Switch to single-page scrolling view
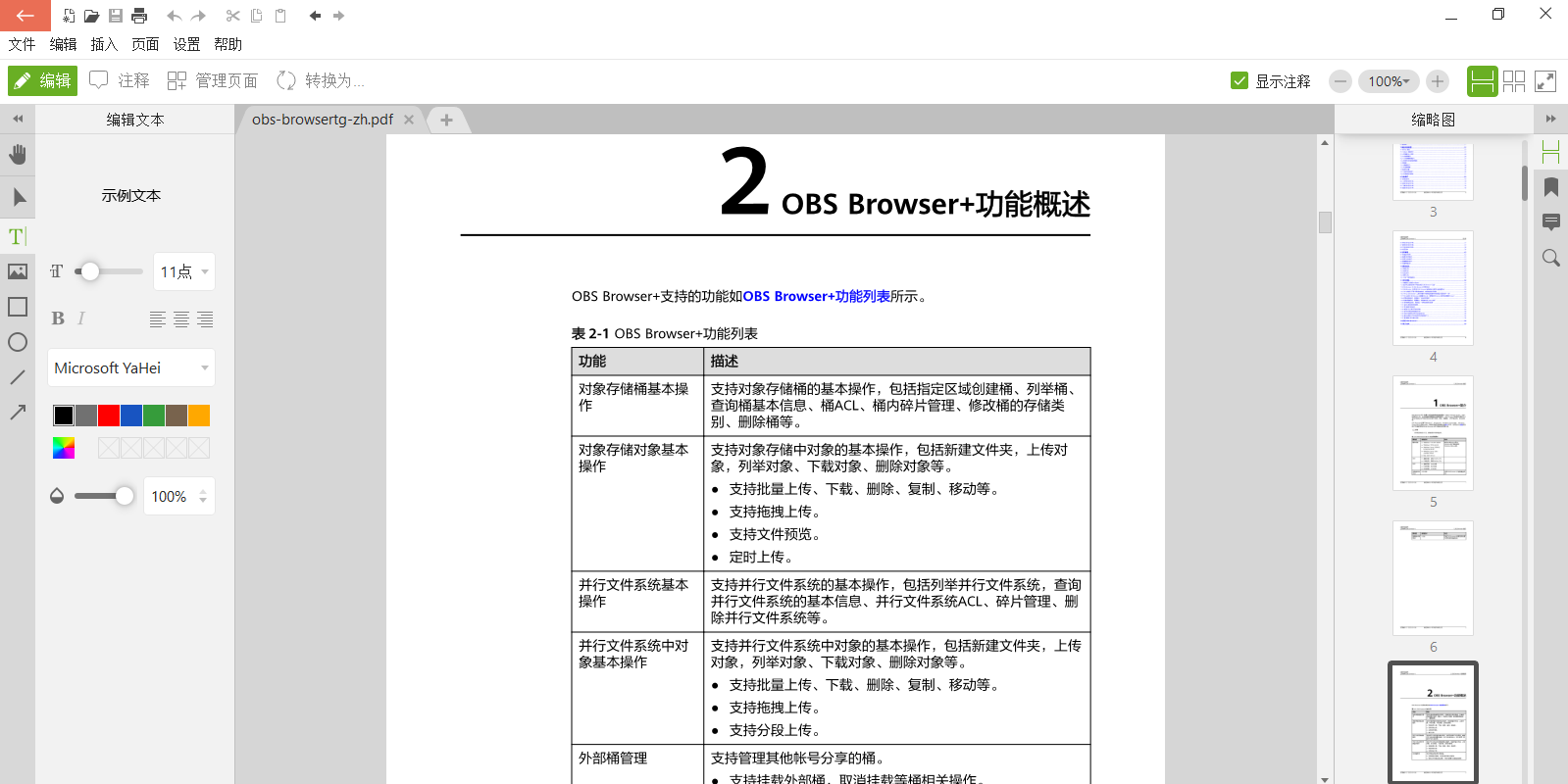Image resolution: width=1568 pixels, height=784 pixels. (1483, 81)
